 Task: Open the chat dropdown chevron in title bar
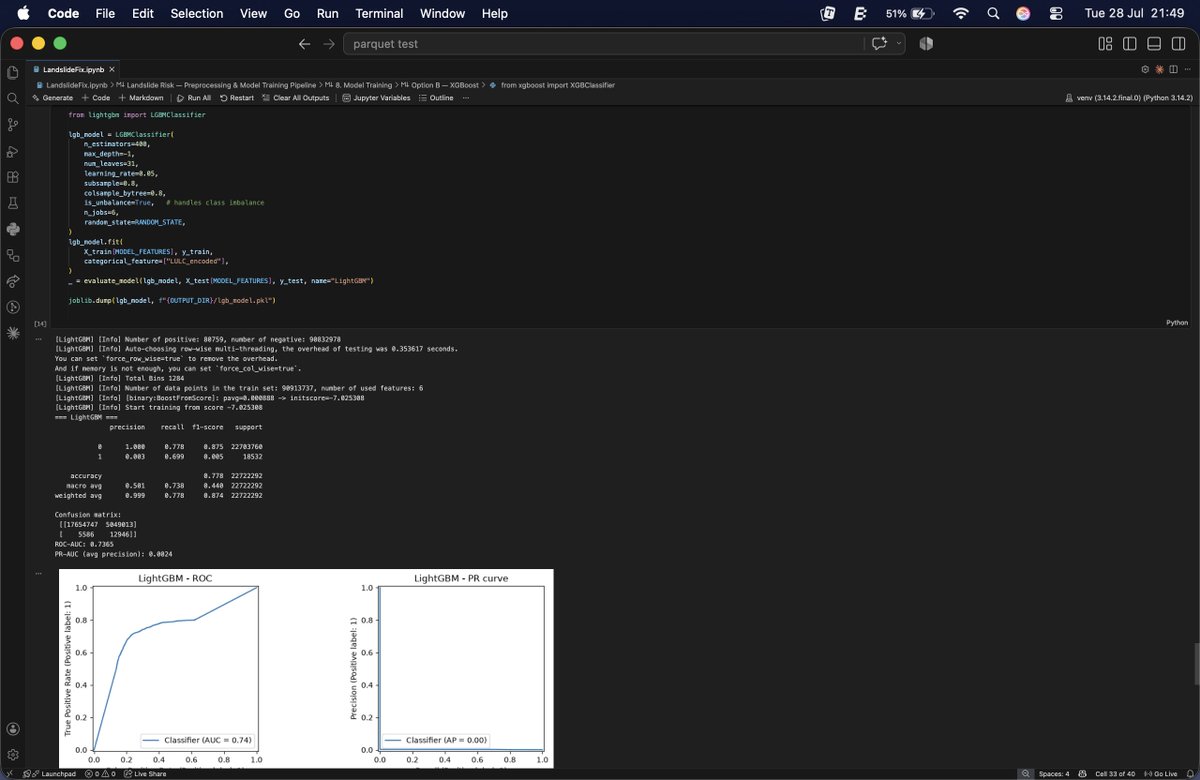coord(899,44)
